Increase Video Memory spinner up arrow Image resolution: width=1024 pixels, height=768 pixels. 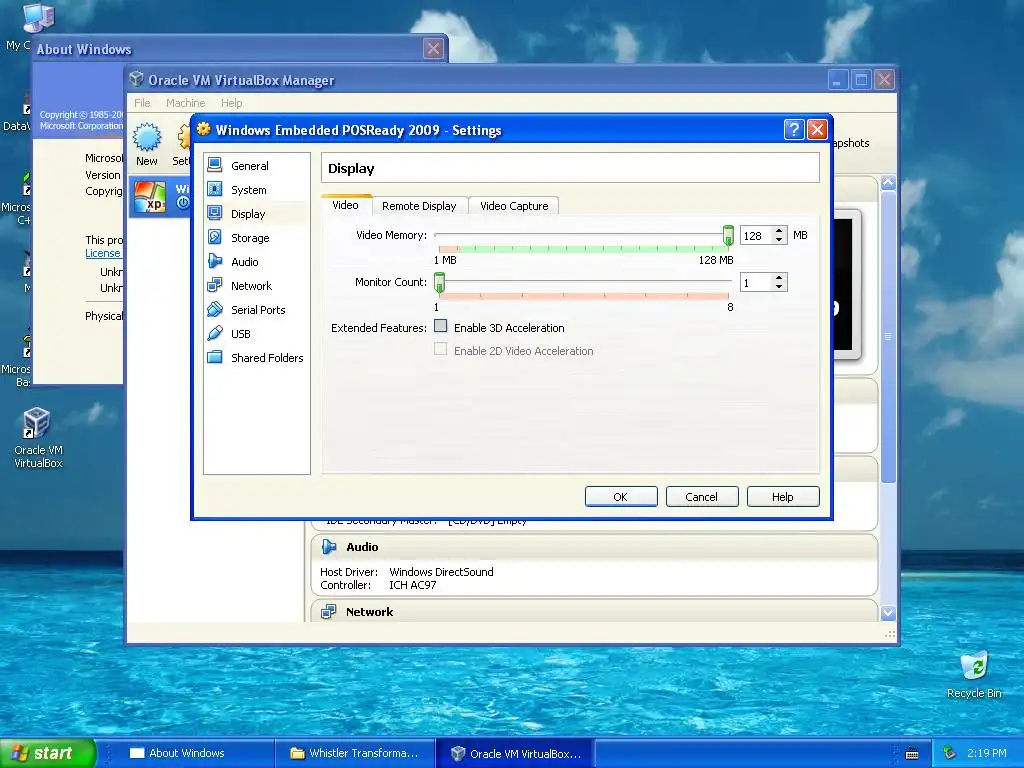tap(778, 231)
